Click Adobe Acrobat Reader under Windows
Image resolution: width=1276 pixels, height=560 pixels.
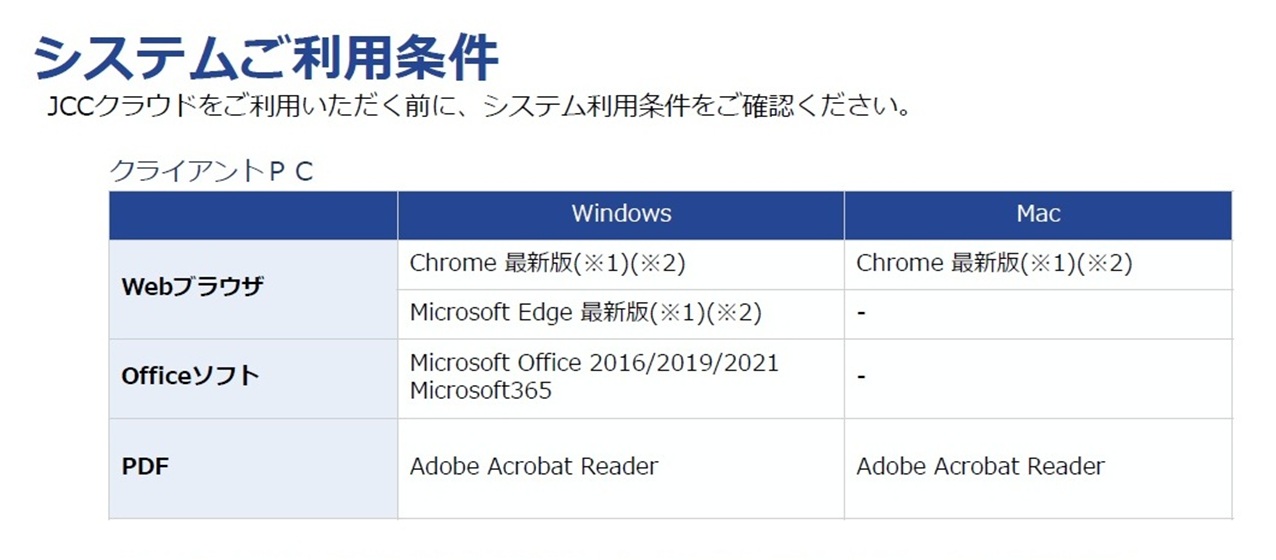point(534,466)
